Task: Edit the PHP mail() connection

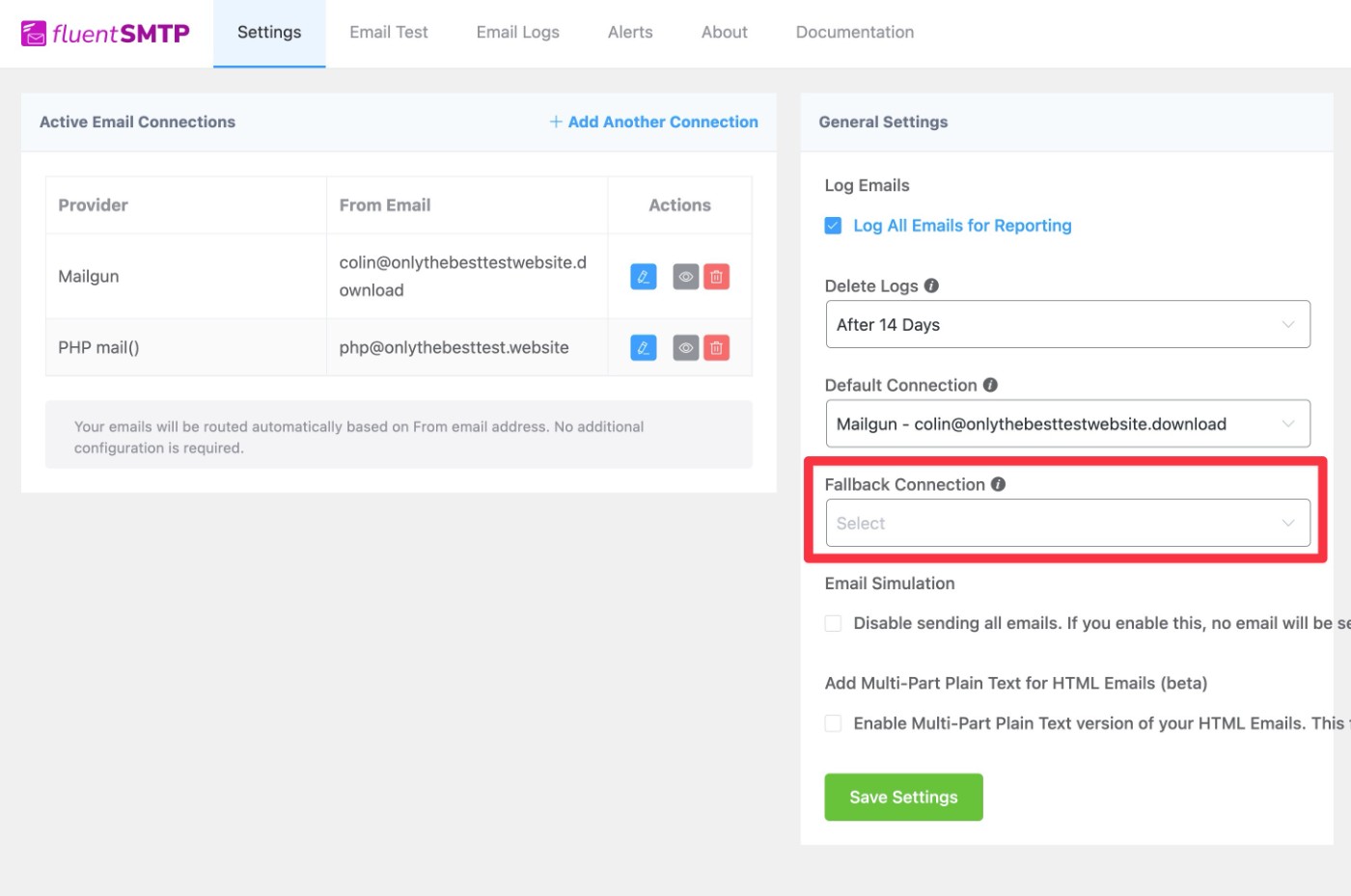Action: pos(644,347)
